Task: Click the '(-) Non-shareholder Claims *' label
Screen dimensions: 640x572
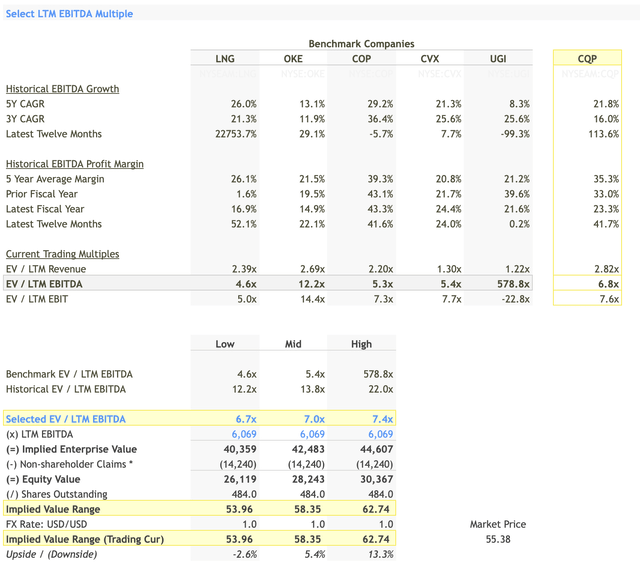Action: tap(69, 464)
